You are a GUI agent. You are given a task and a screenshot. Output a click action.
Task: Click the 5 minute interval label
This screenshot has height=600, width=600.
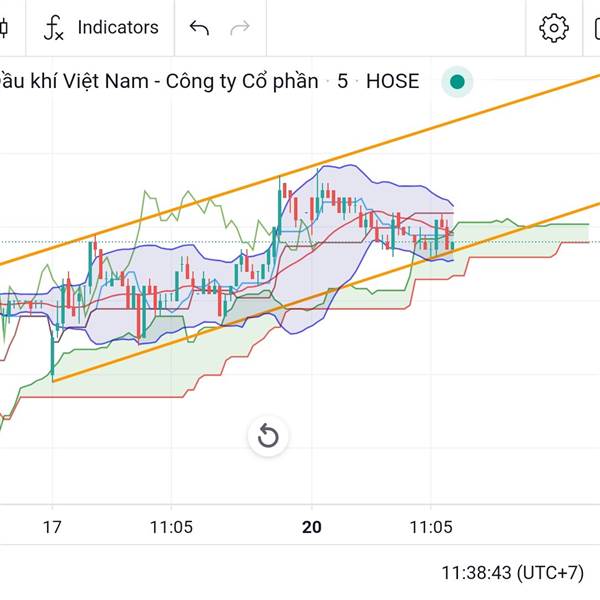point(342,81)
